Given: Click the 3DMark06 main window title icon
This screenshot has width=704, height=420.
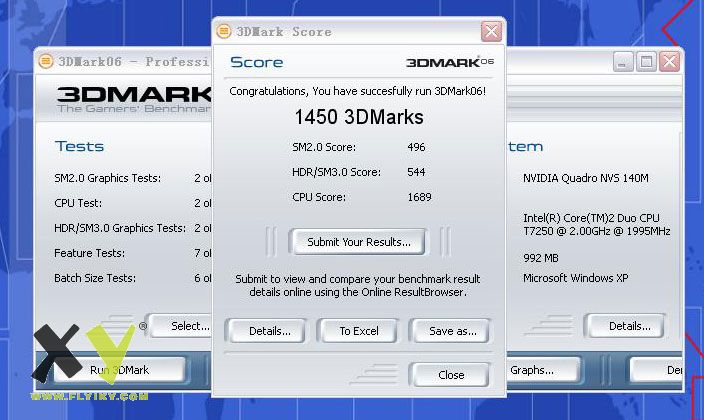Looking at the screenshot, I should point(45,61).
